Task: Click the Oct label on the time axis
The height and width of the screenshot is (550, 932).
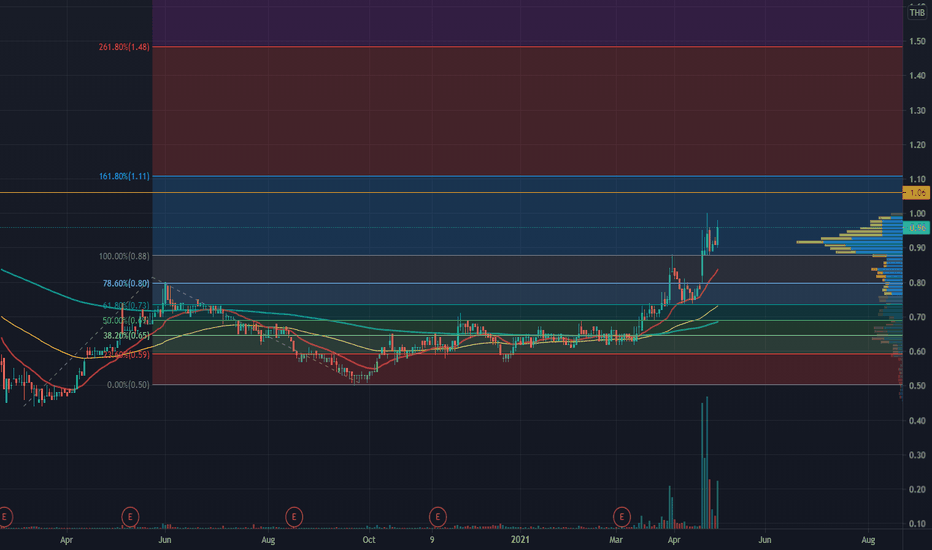Action: coord(369,540)
